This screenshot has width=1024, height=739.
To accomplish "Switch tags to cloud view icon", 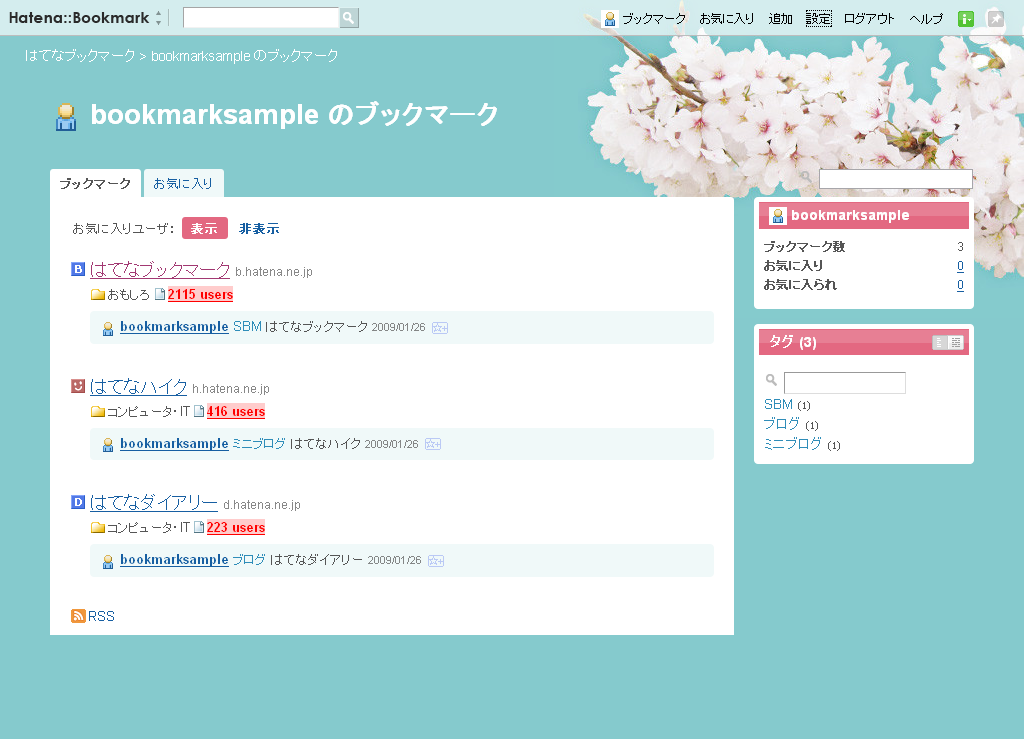I will pyautogui.click(x=955, y=342).
